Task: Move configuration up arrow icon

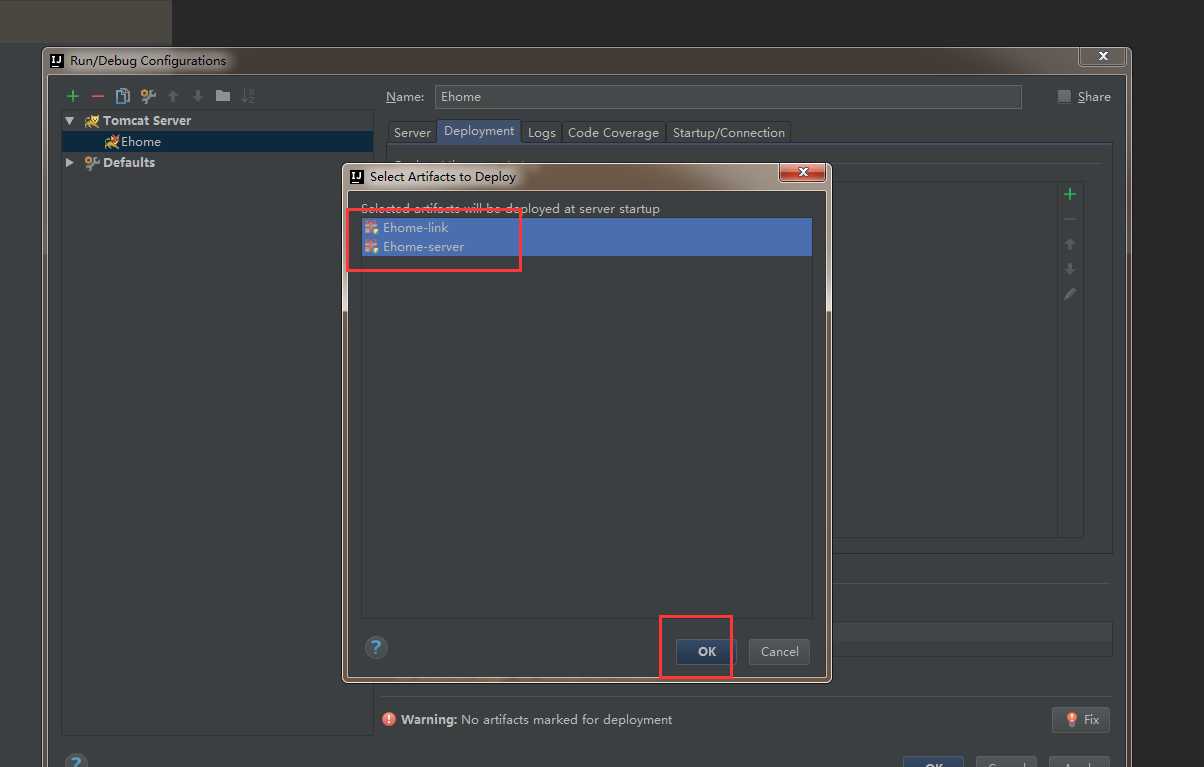Action: click(173, 96)
